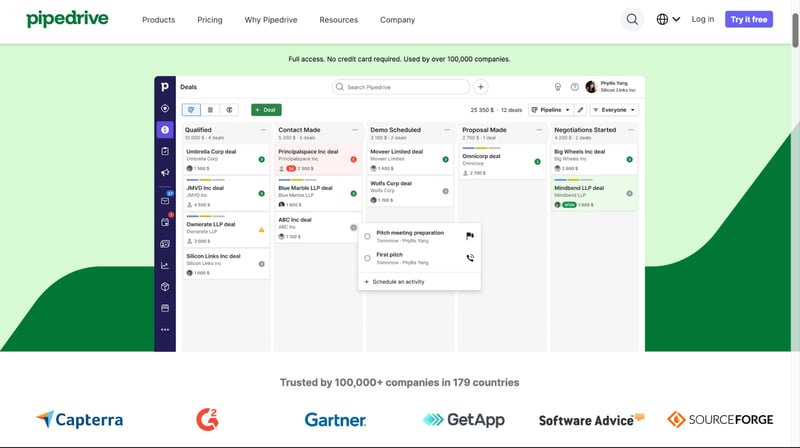800x448 pixels.
Task: Click the Pipedrive P icon in app sidebar
Action: 165,87
